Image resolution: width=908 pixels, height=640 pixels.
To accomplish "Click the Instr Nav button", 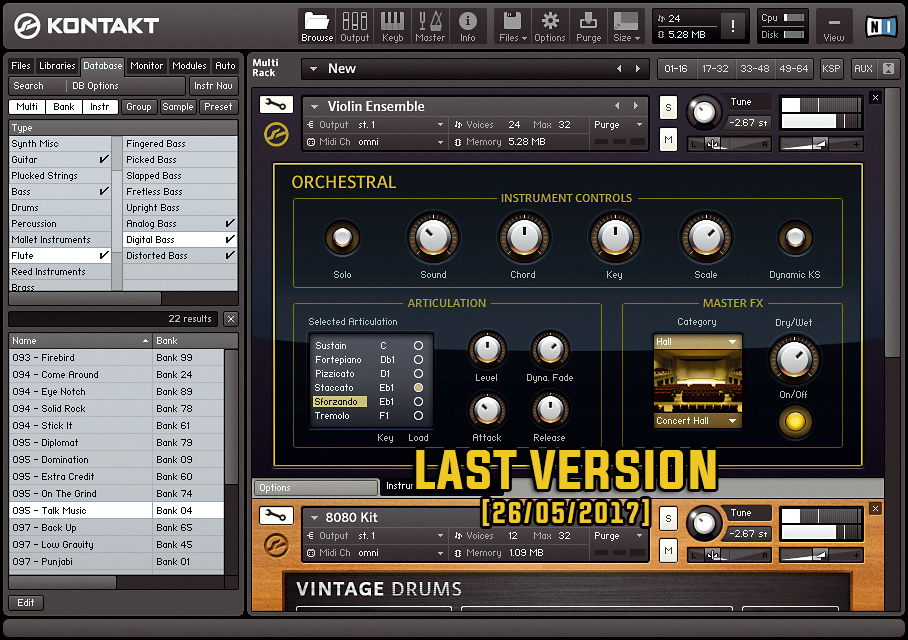I will [213, 86].
